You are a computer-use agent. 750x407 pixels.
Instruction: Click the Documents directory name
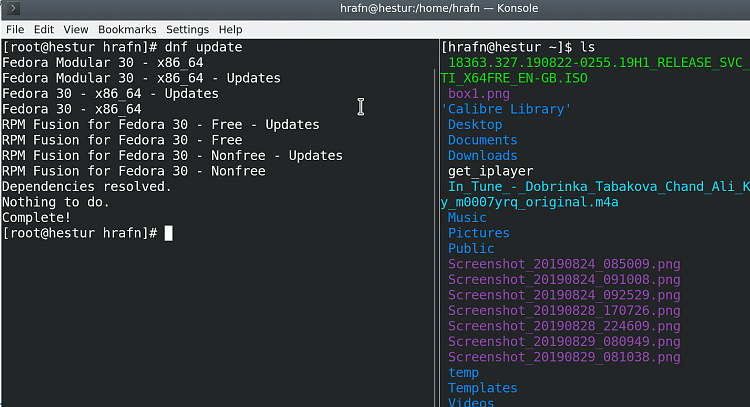coord(483,140)
